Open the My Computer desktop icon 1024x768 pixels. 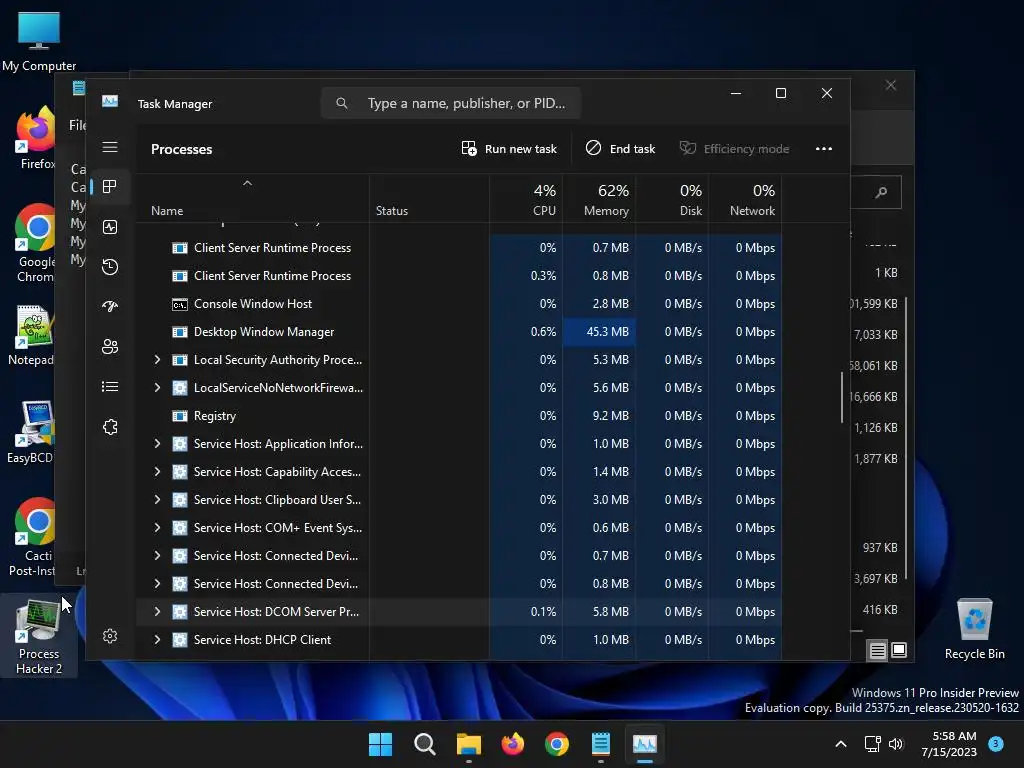39,40
